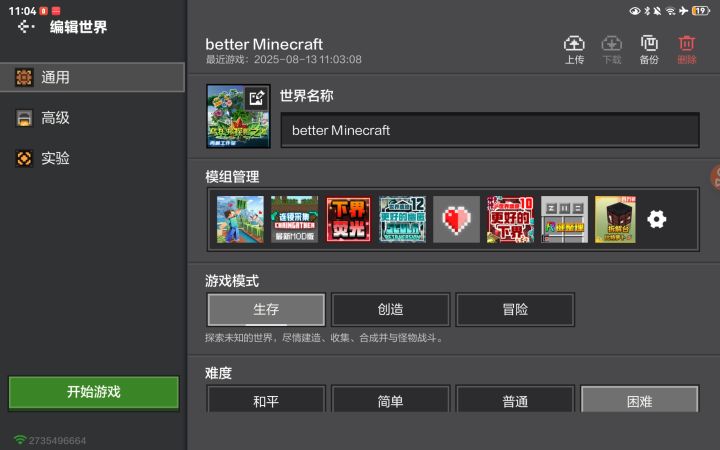720x450 pixels.
Task: Switch to the 通用 general tab
Action: click(92, 77)
